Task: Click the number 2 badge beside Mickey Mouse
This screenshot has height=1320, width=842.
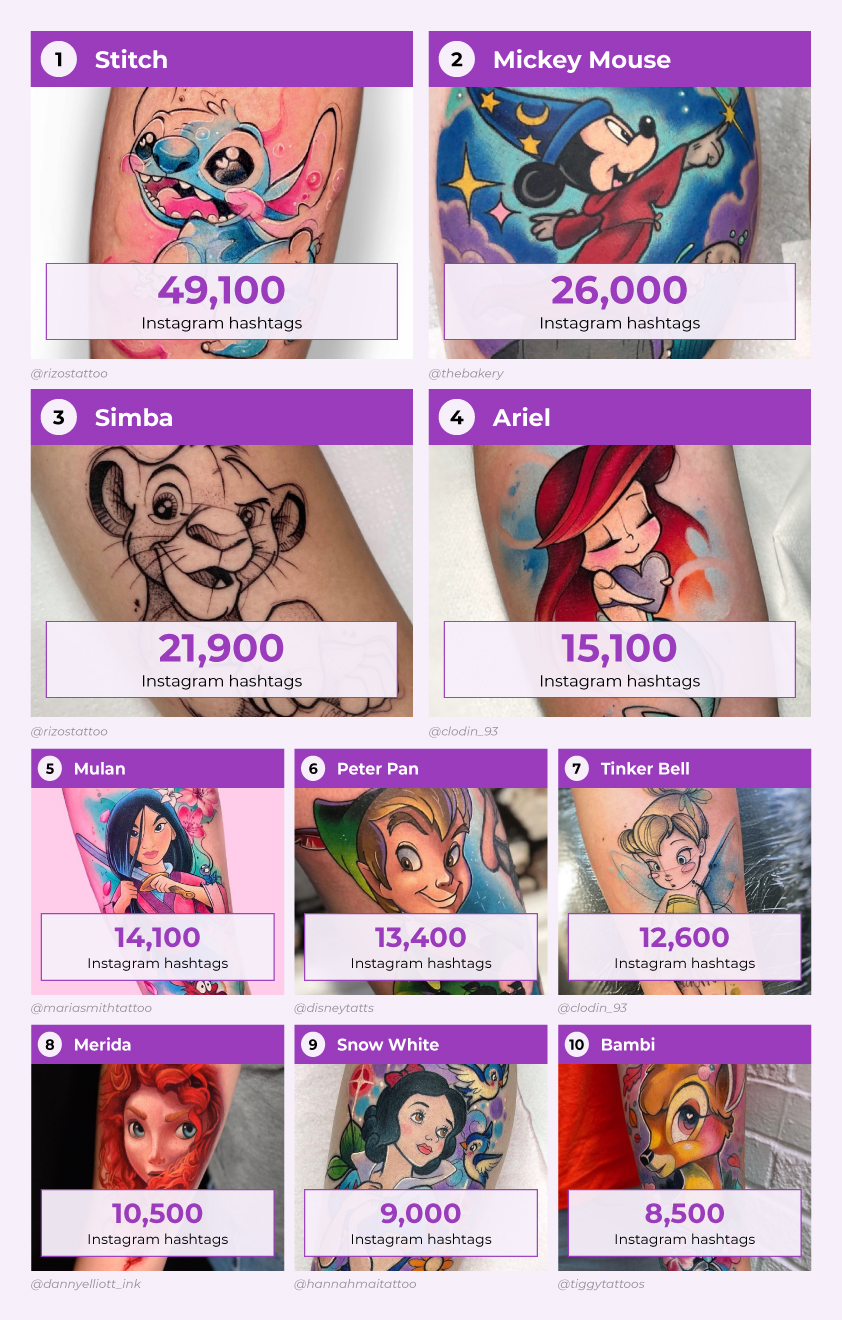Action: [x=457, y=59]
